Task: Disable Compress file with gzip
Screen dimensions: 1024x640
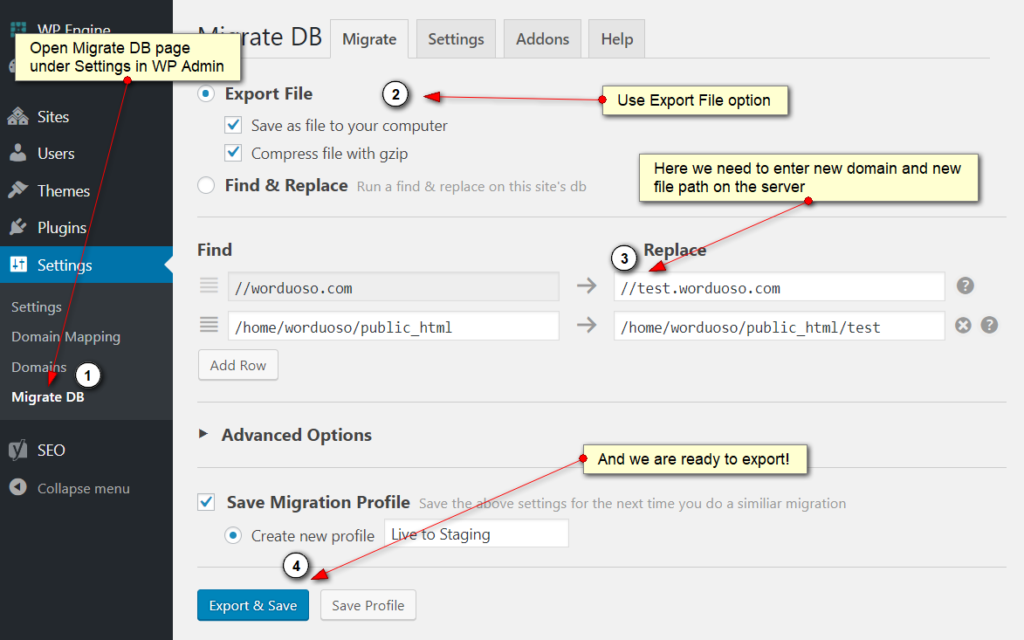Action: (233, 153)
